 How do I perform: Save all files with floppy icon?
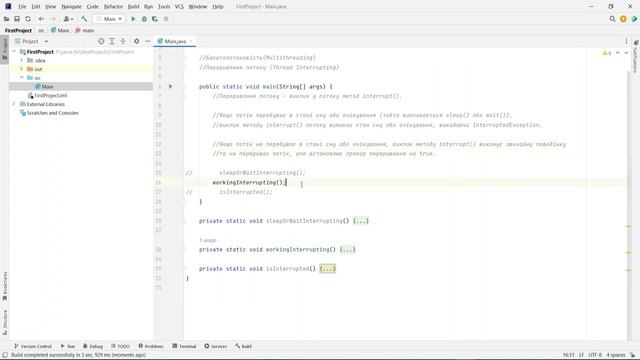click(17, 19)
